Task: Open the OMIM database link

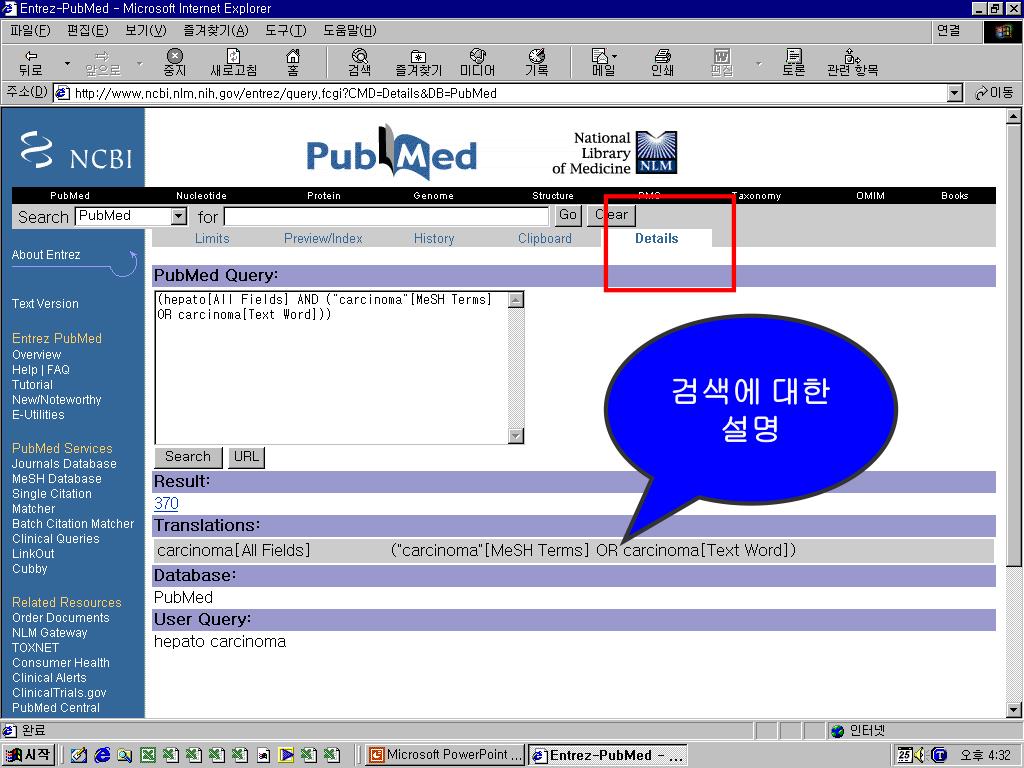Action: (870, 195)
